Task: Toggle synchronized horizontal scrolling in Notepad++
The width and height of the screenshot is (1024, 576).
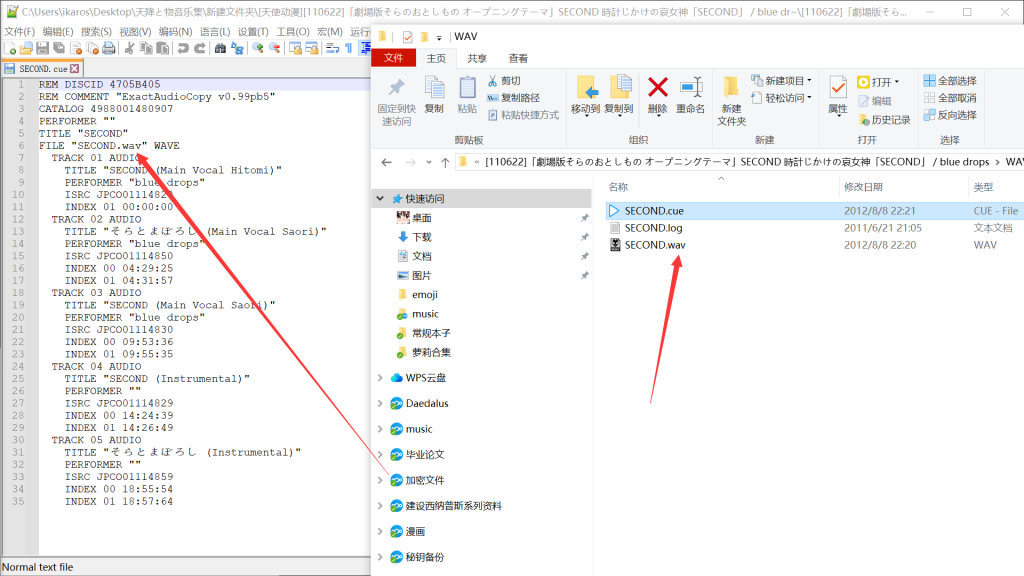Action: [x=312, y=48]
